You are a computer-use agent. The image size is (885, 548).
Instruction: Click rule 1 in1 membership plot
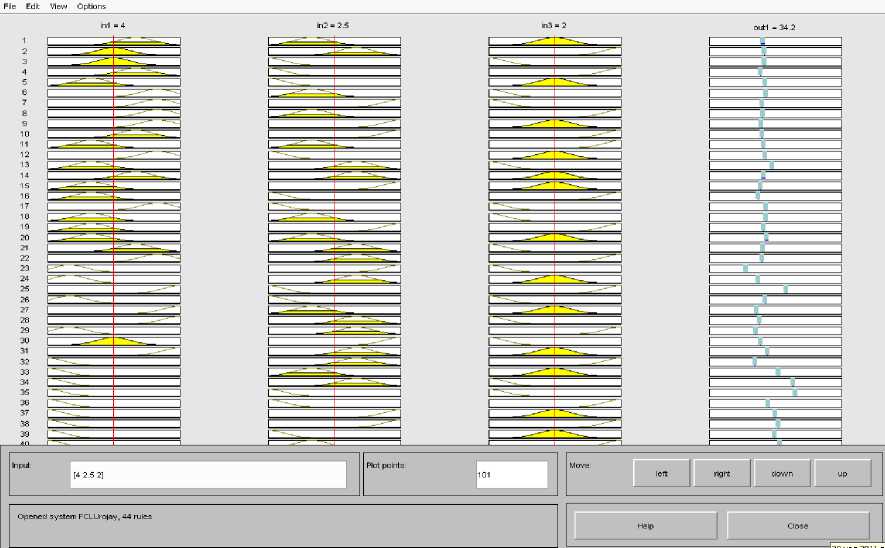pos(113,41)
